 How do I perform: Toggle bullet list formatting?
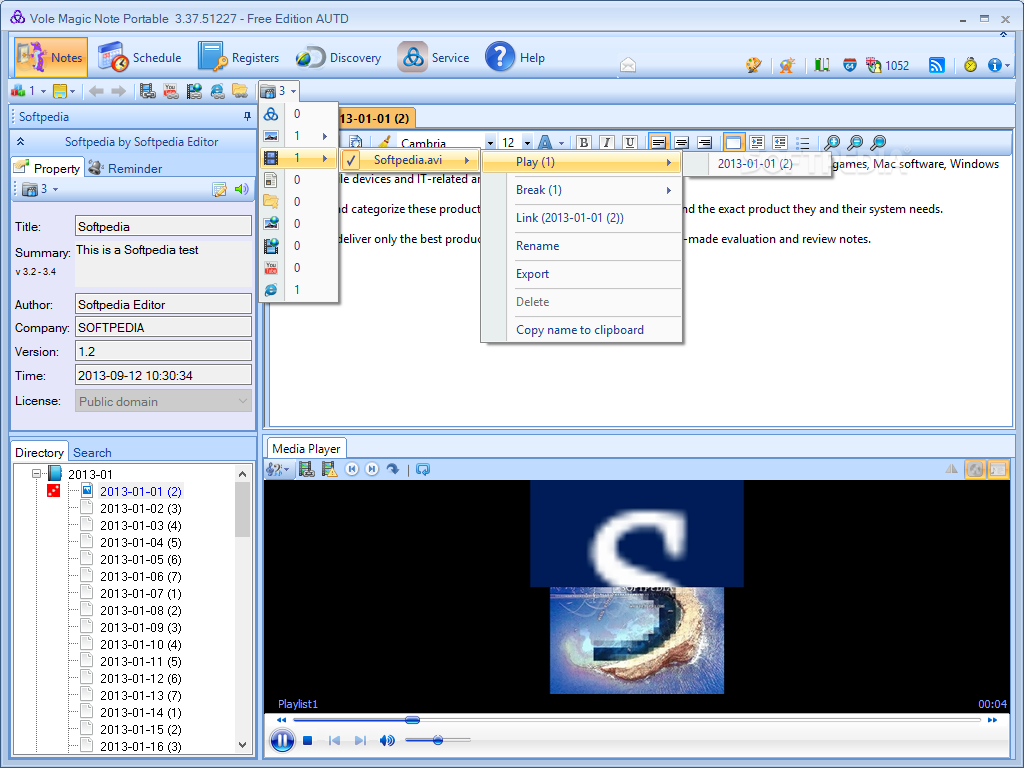point(803,142)
